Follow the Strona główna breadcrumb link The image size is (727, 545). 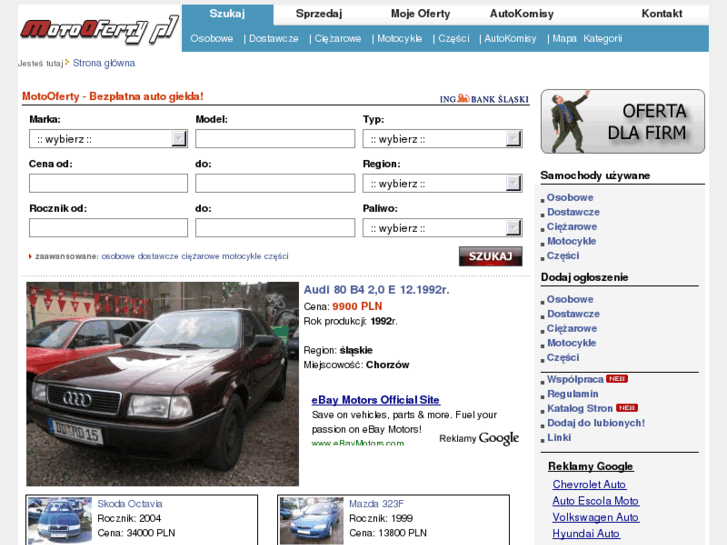104,63
